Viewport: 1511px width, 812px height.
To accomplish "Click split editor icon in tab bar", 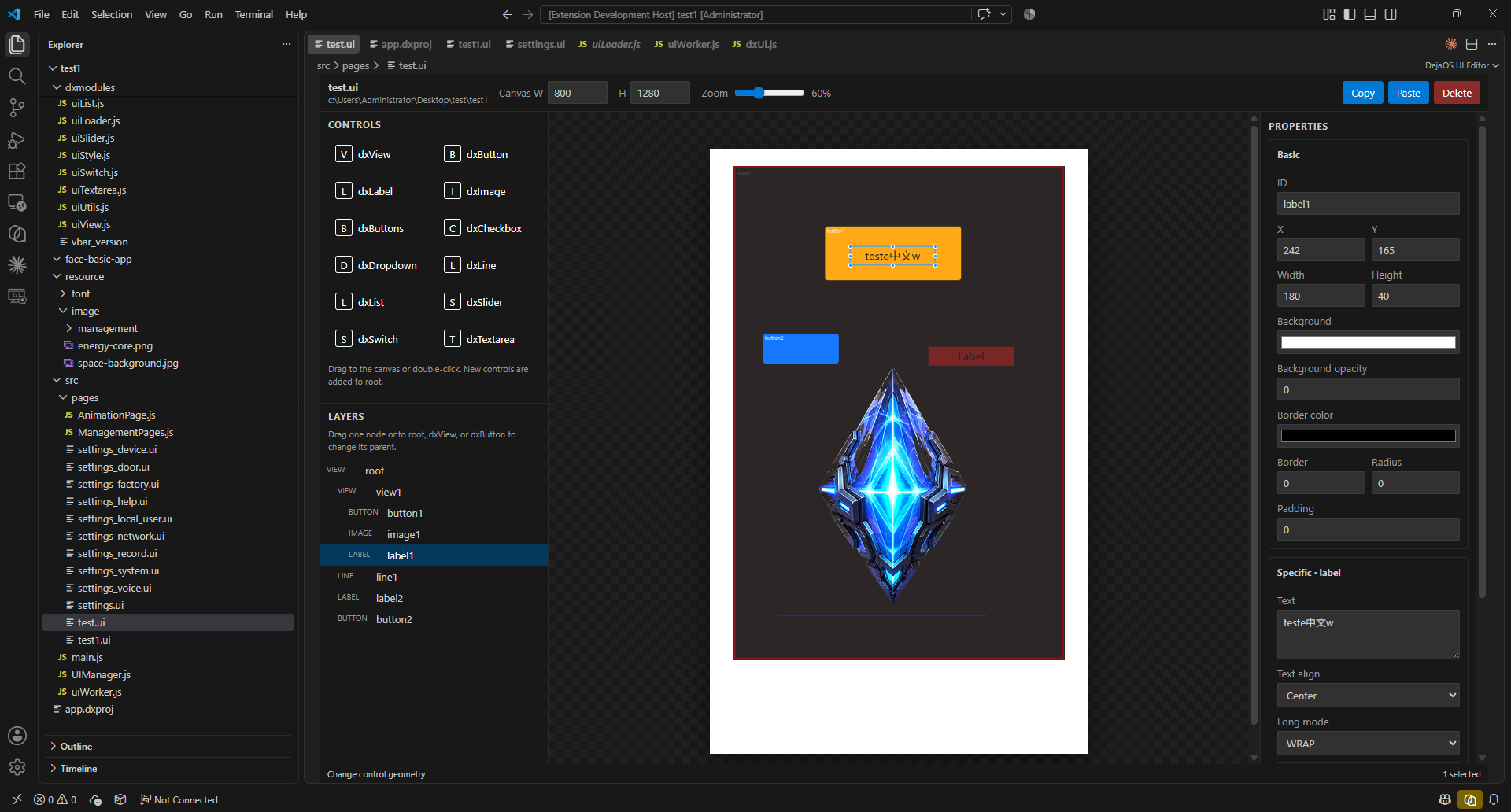I will coord(1472,44).
